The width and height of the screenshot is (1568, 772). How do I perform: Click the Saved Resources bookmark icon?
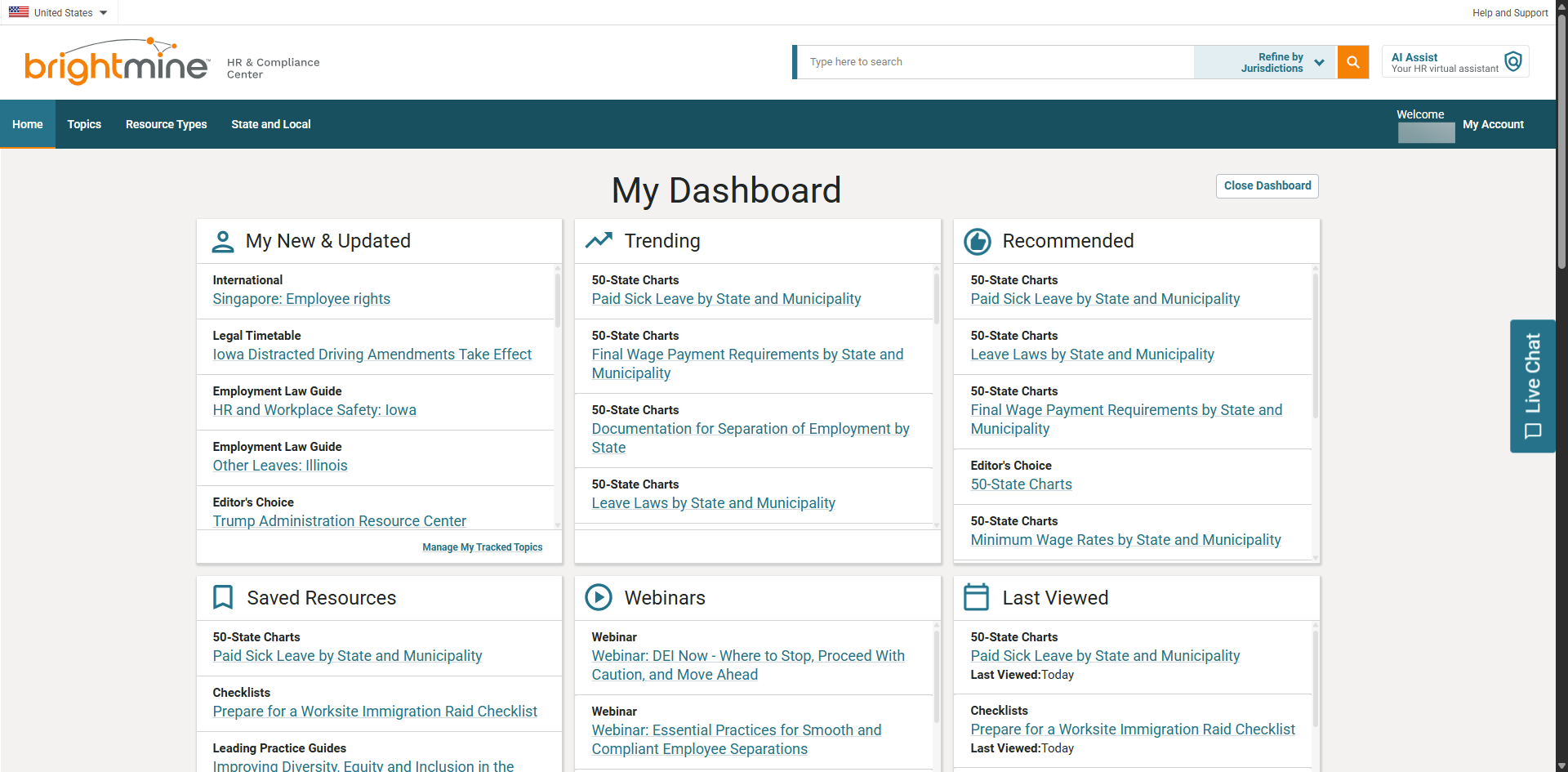click(x=222, y=597)
